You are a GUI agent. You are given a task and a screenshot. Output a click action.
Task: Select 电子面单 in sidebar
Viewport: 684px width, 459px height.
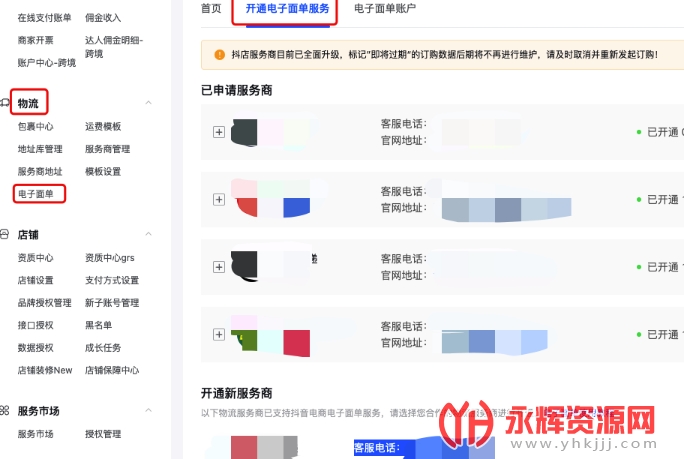pos(35,194)
